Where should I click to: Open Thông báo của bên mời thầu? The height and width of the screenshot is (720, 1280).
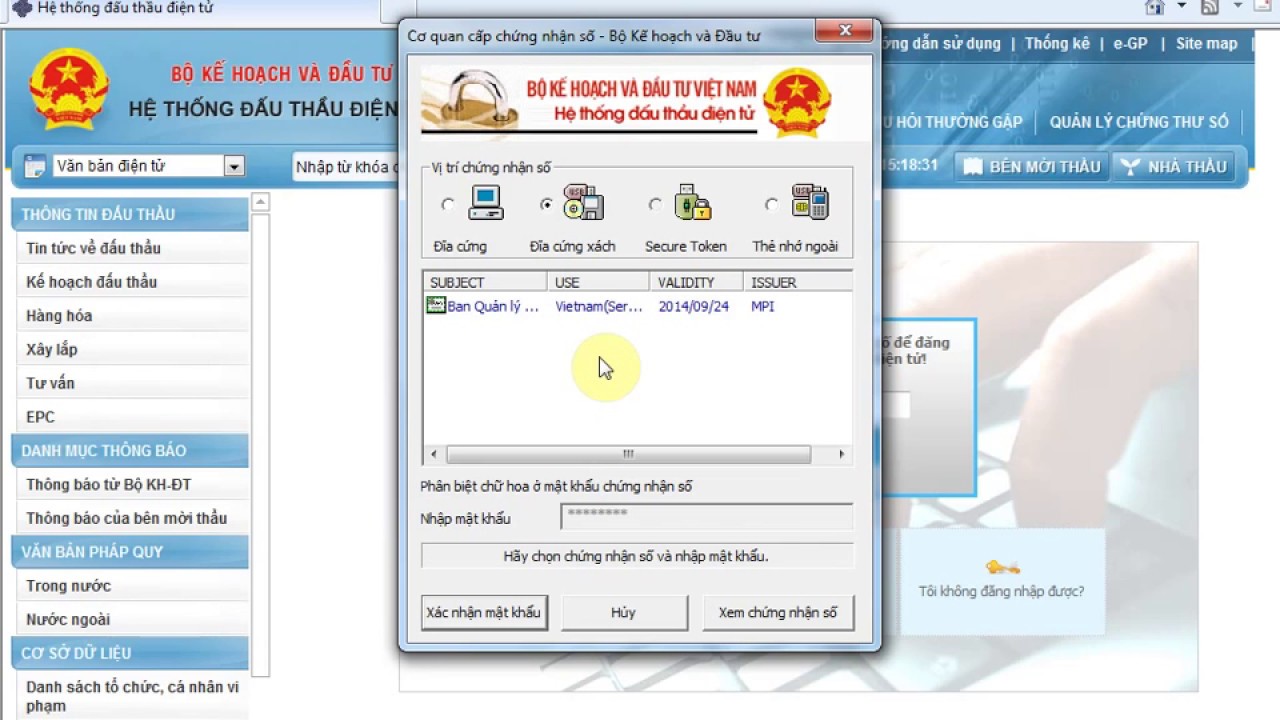(x=126, y=518)
